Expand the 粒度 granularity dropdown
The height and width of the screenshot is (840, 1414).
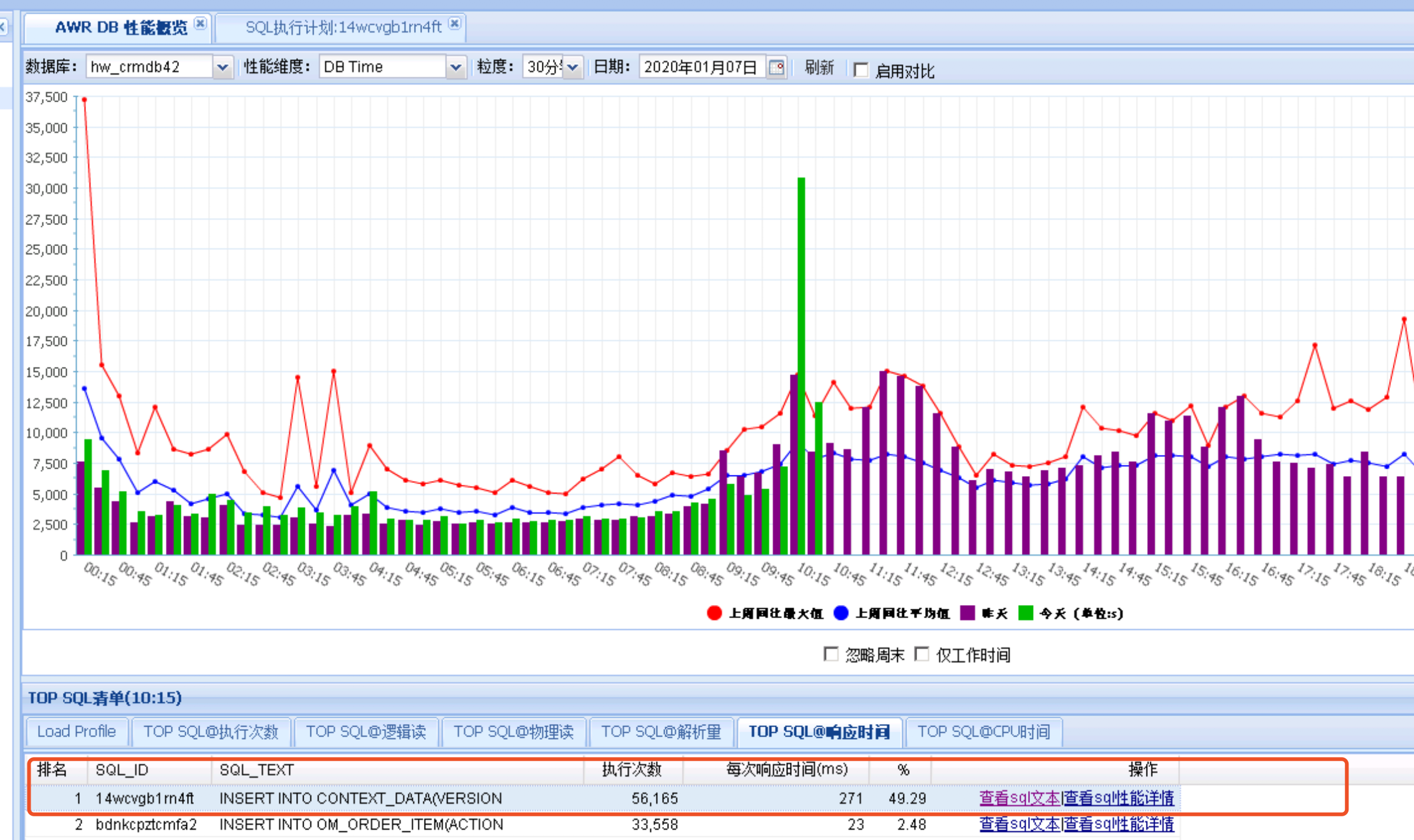pos(573,67)
